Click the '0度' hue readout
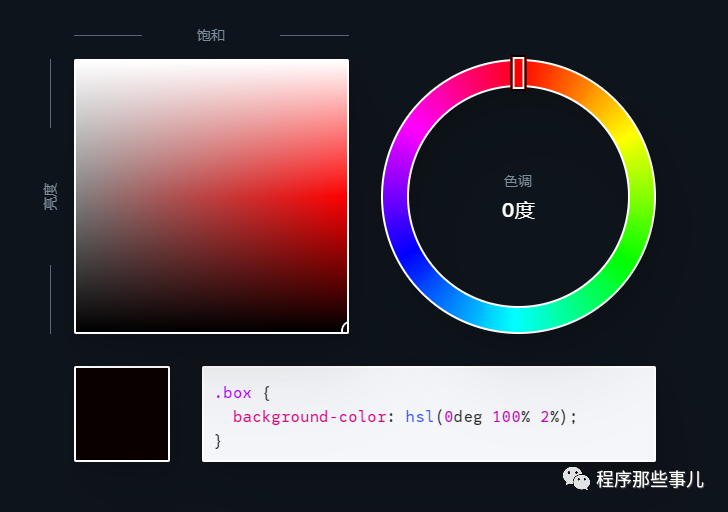Image resolution: width=728 pixels, height=512 pixels. click(x=518, y=211)
